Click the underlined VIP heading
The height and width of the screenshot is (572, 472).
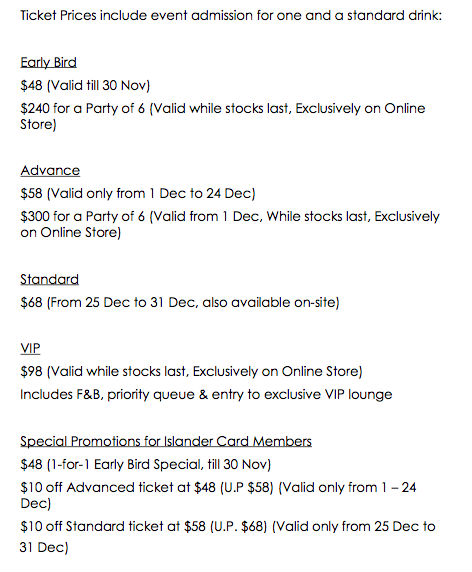[30, 348]
